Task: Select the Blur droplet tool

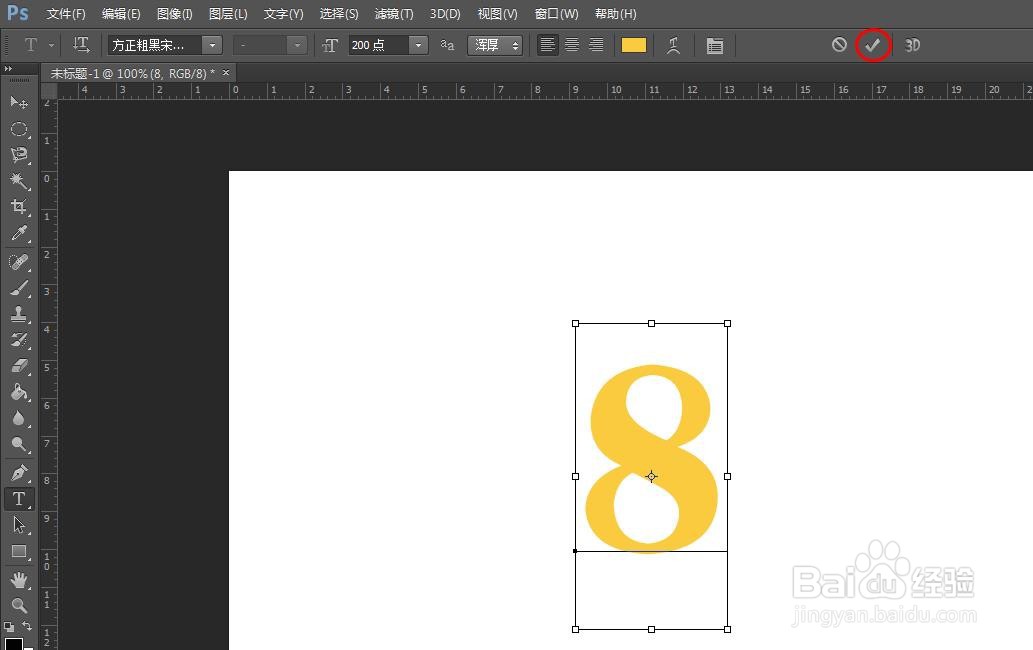Action: coord(18,418)
